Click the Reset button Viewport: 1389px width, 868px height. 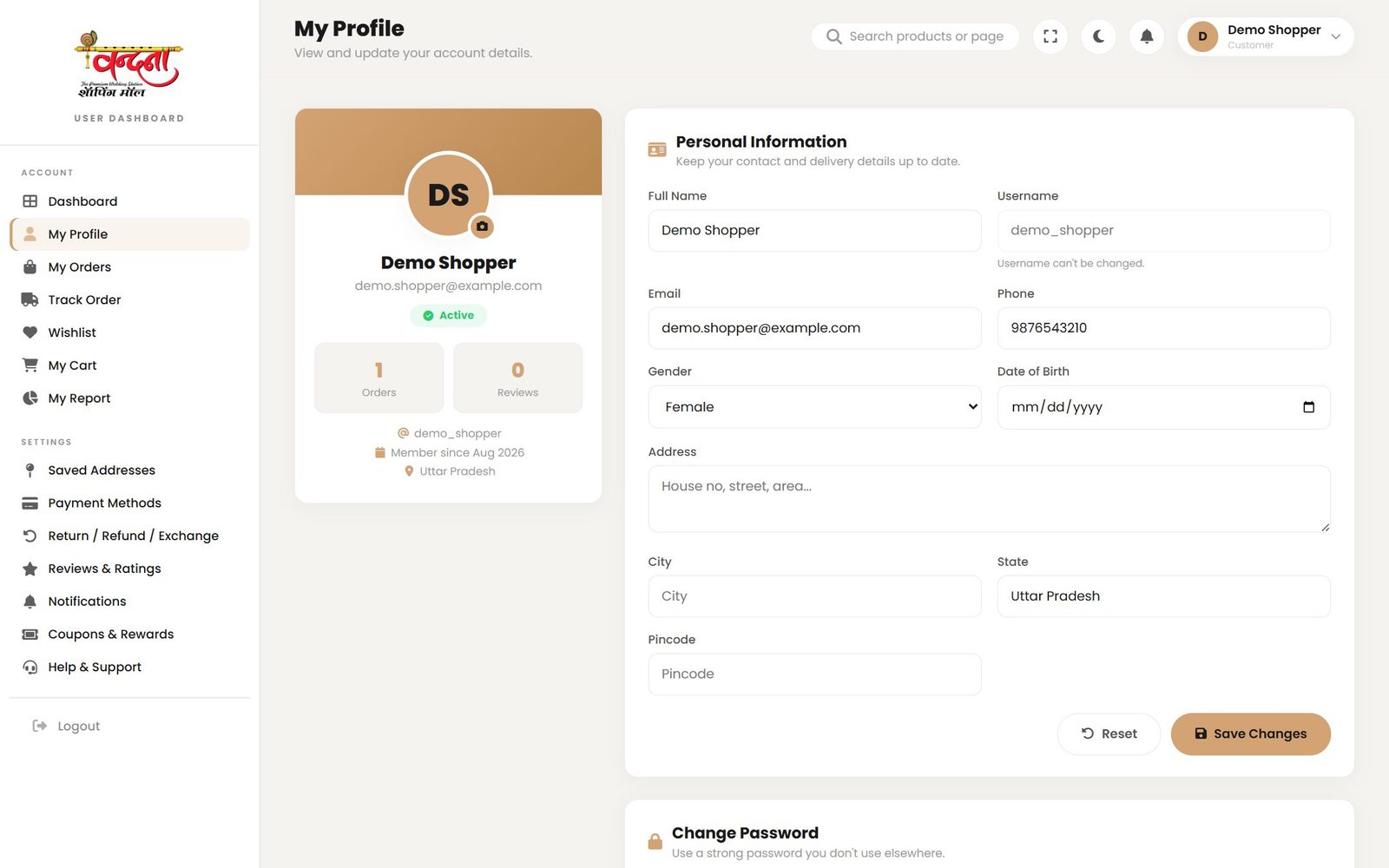[x=1109, y=734]
